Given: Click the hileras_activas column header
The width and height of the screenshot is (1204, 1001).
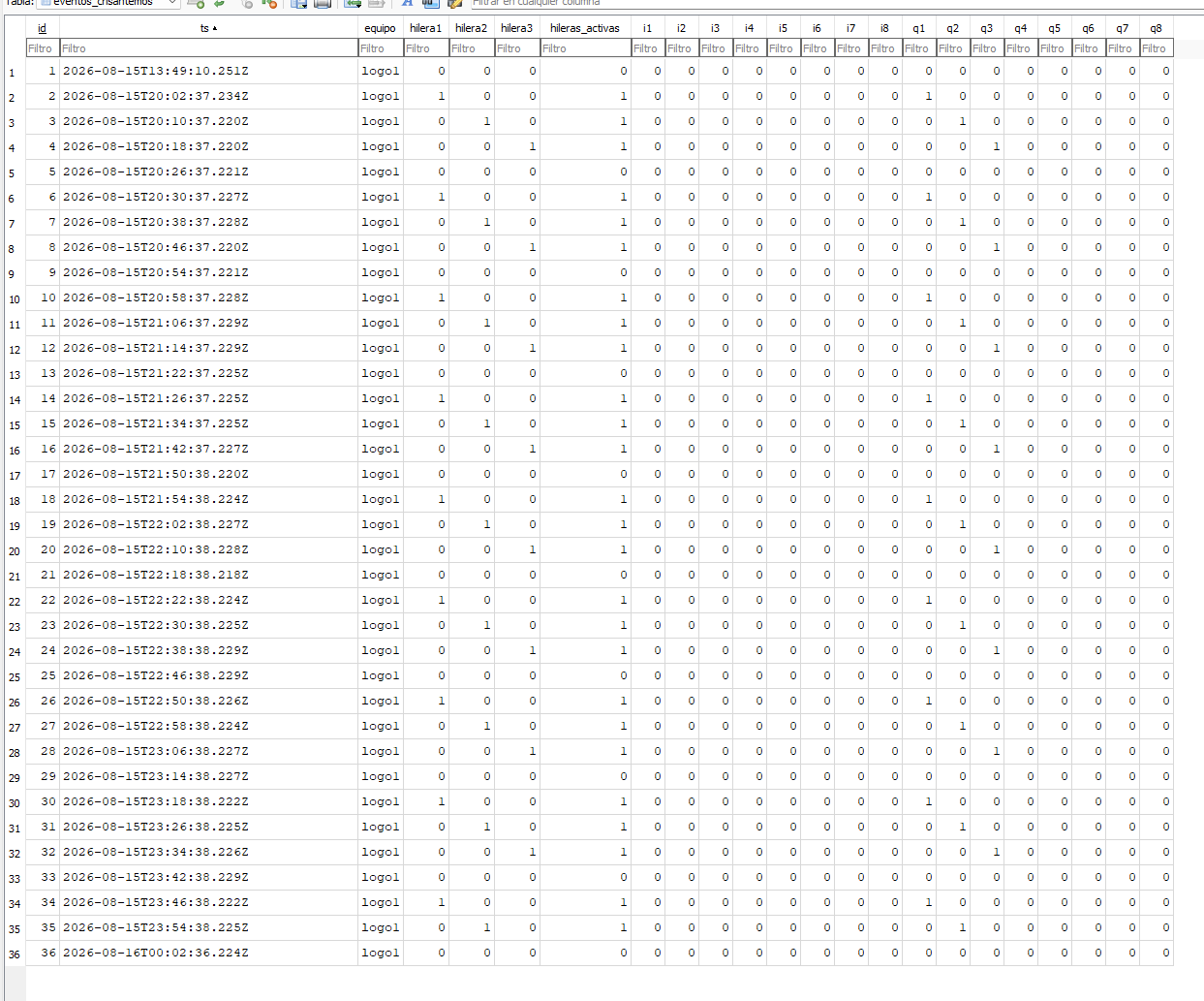Looking at the screenshot, I should (x=585, y=28).
